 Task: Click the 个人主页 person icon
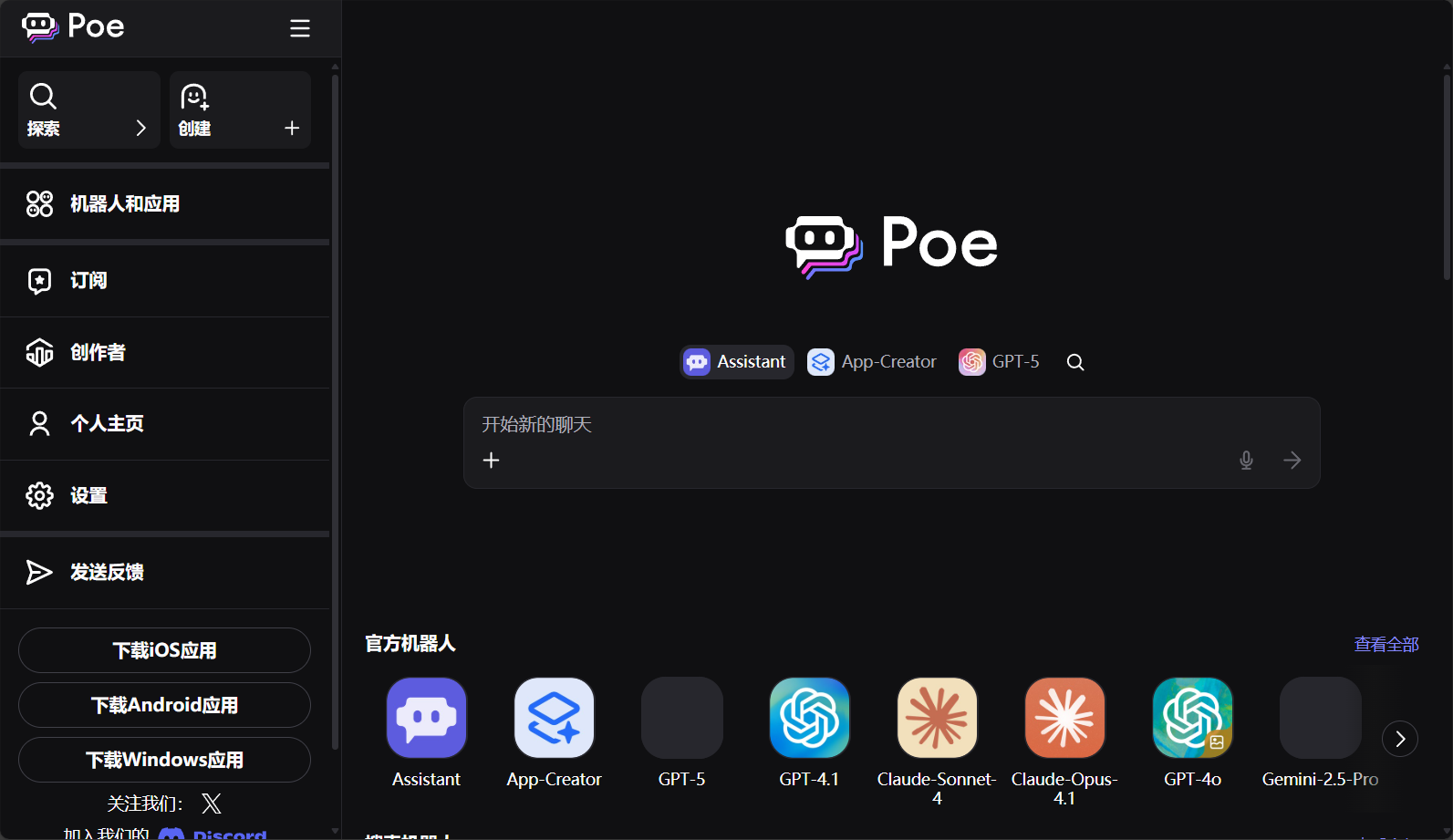coord(39,423)
